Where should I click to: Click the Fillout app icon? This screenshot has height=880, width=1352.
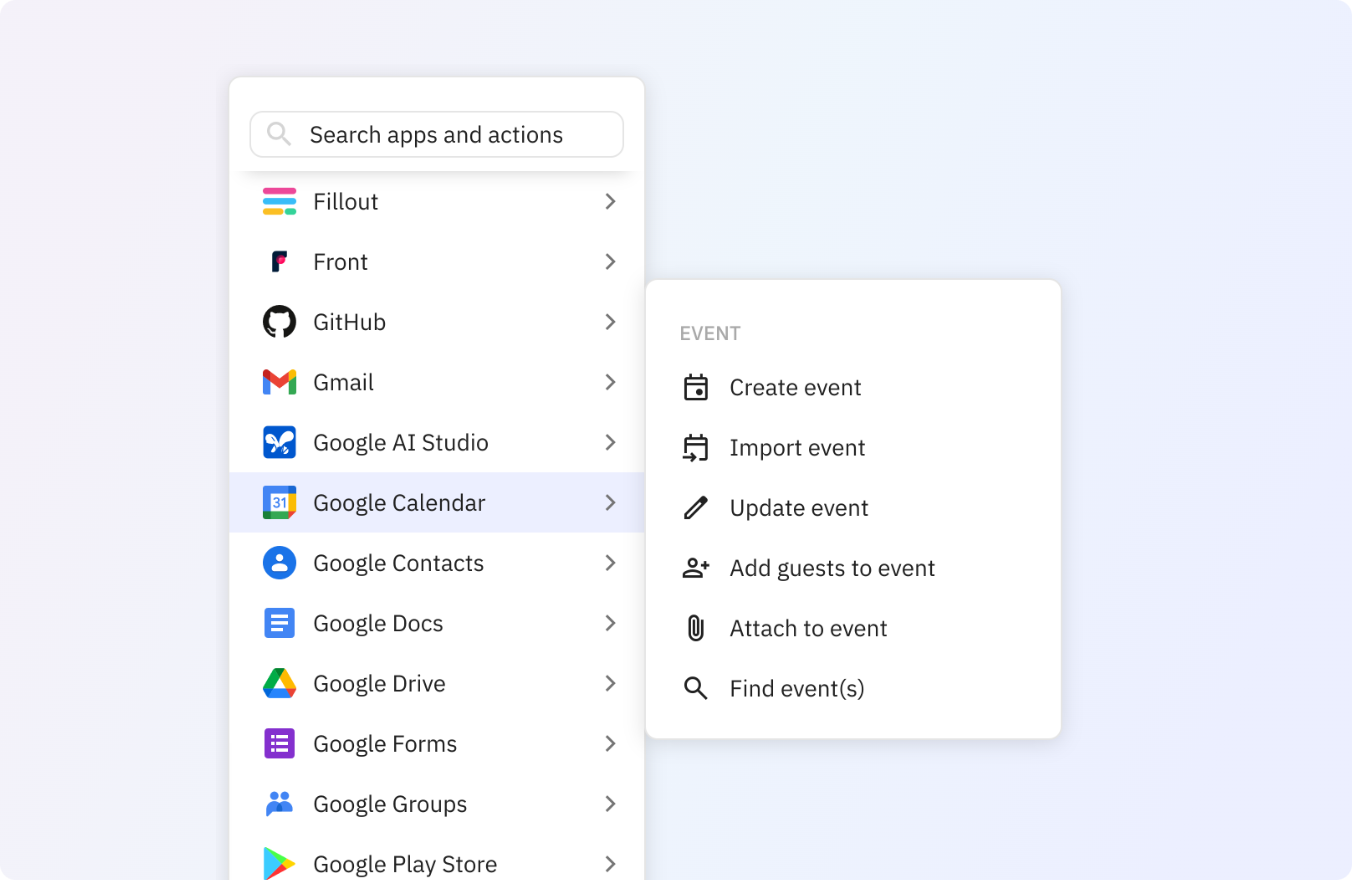[279, 201]
